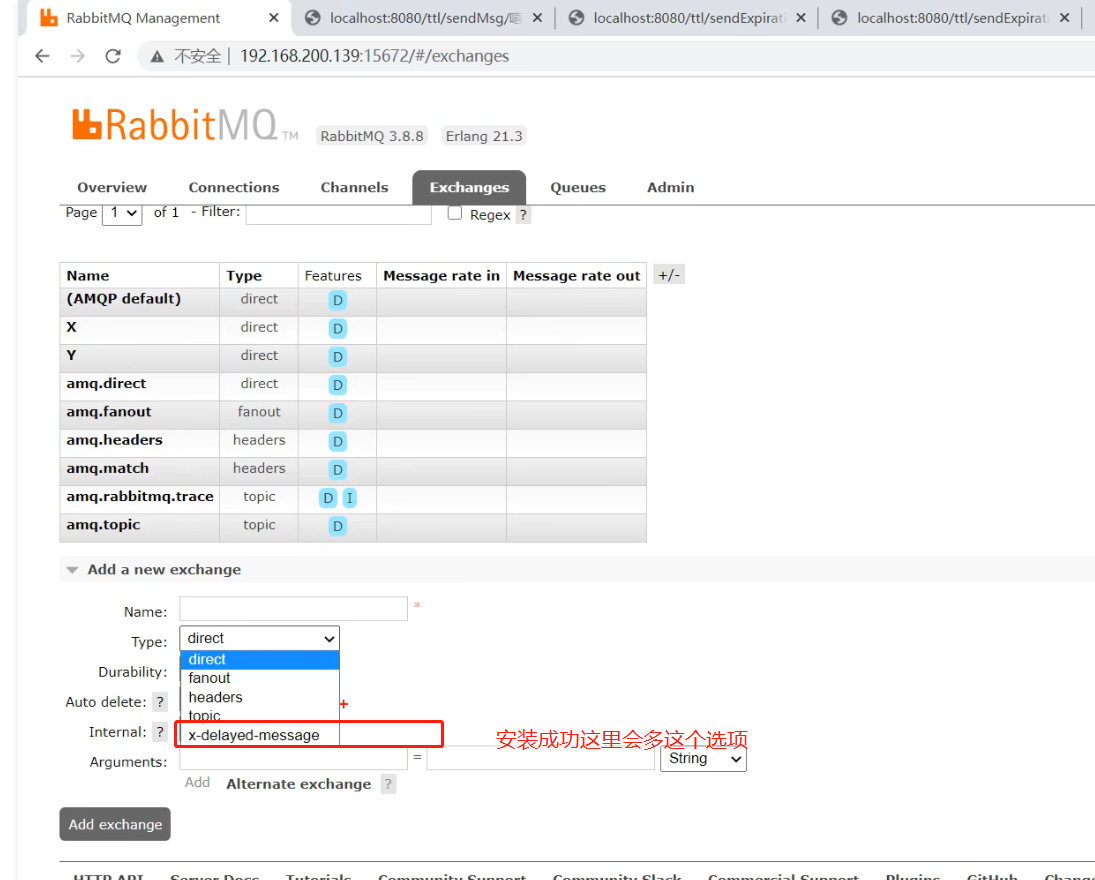Select headers in the Type list

259,697
